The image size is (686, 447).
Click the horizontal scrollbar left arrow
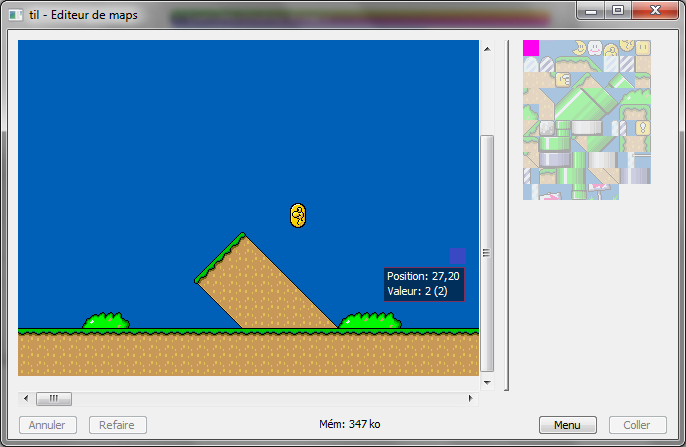26,398
